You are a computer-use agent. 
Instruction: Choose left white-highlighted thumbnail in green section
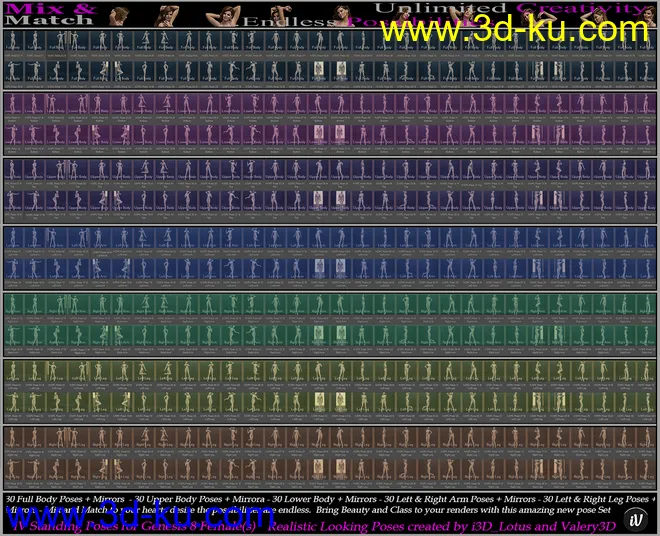pos(320,333)
